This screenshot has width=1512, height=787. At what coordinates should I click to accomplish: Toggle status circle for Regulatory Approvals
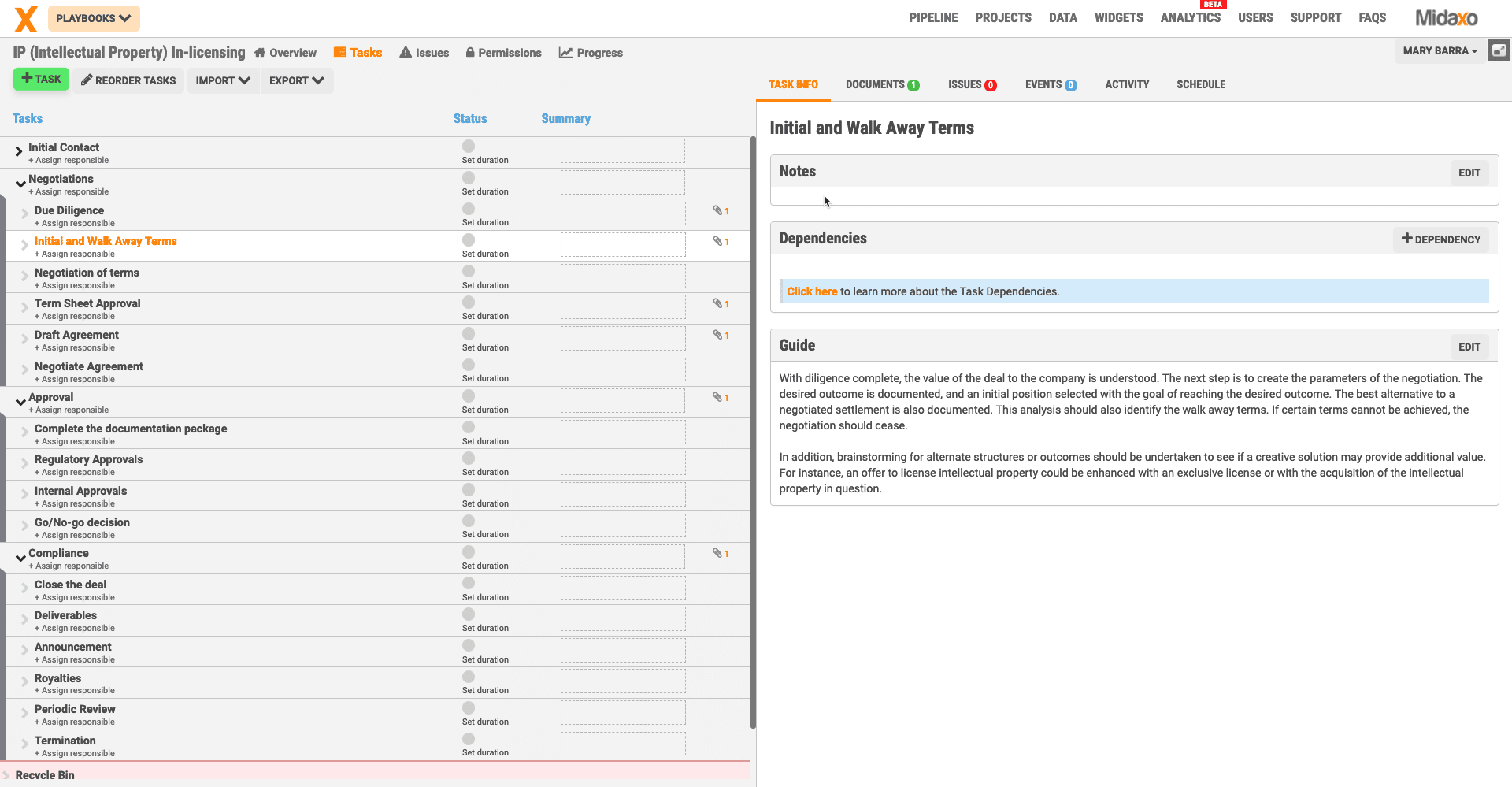pyautogui.click(x=469, y=458)
